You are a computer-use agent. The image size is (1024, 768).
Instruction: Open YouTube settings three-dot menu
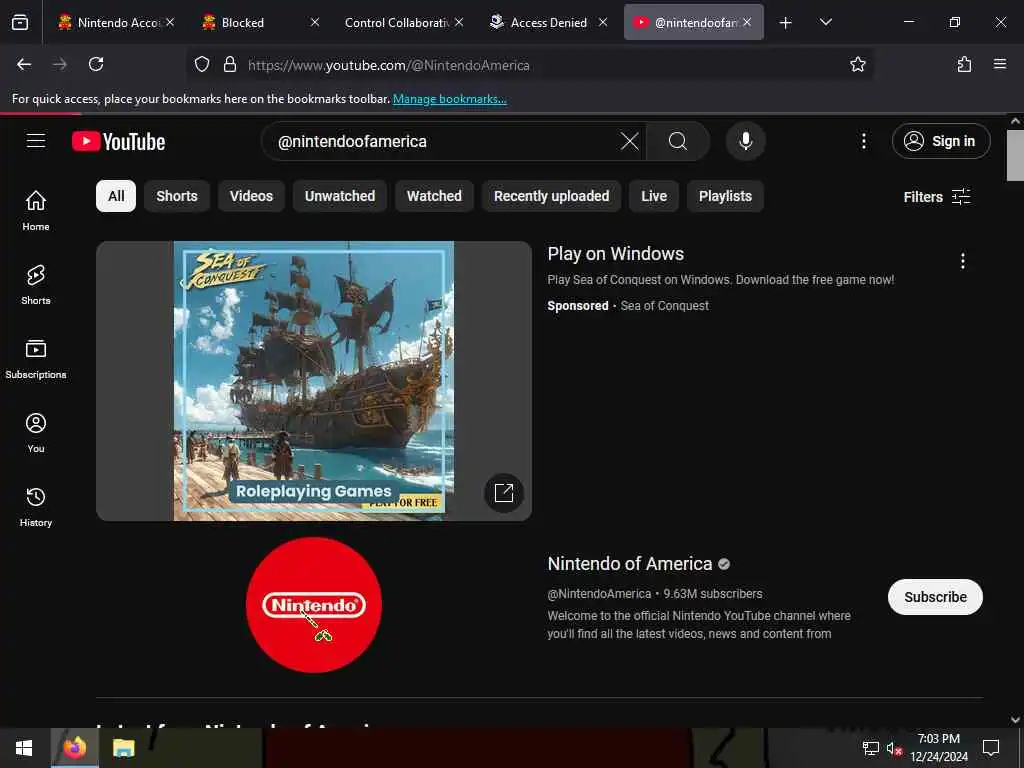[863, 141]
